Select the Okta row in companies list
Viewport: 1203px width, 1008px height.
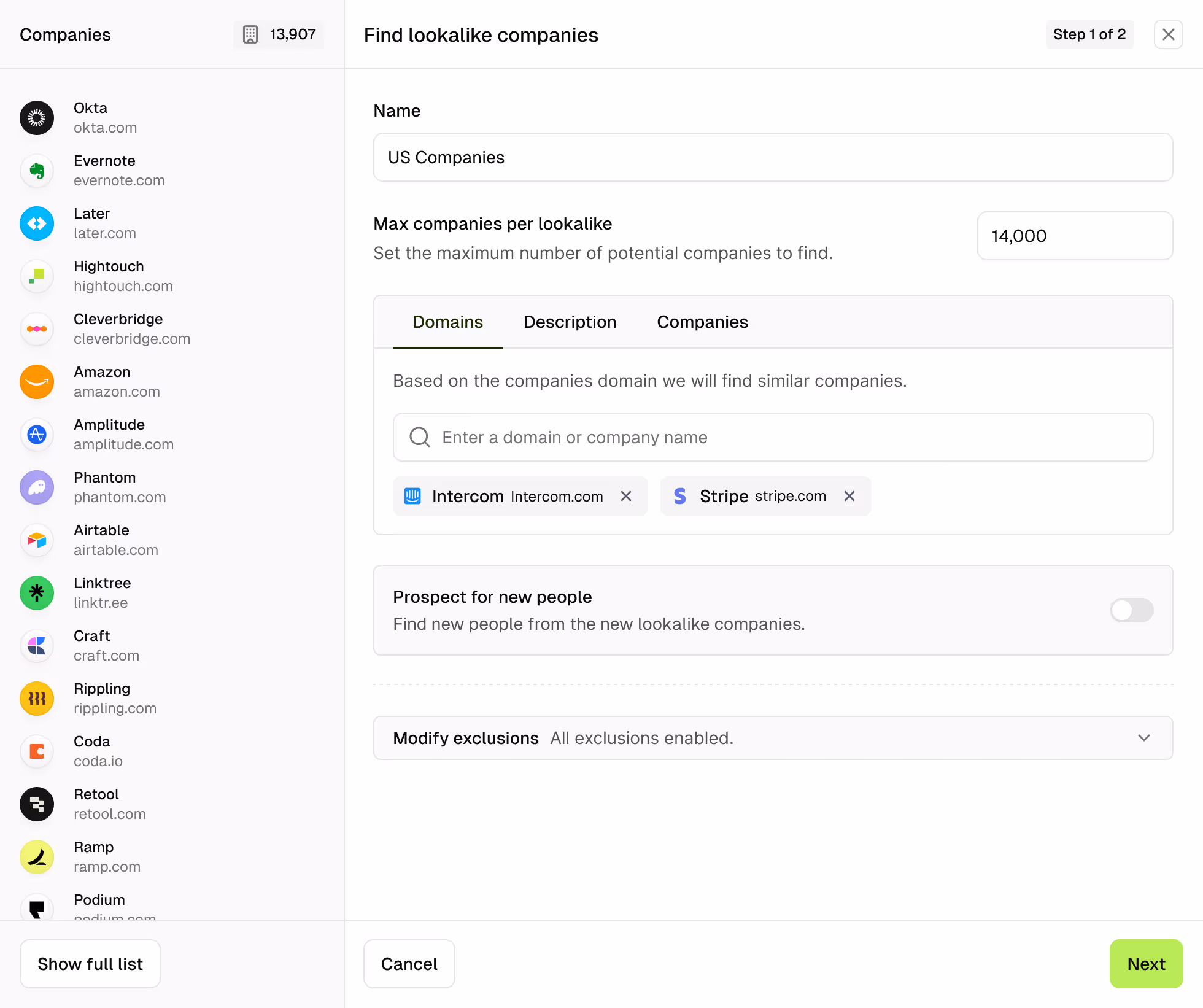pyautogui.click(x=172, y=118)
